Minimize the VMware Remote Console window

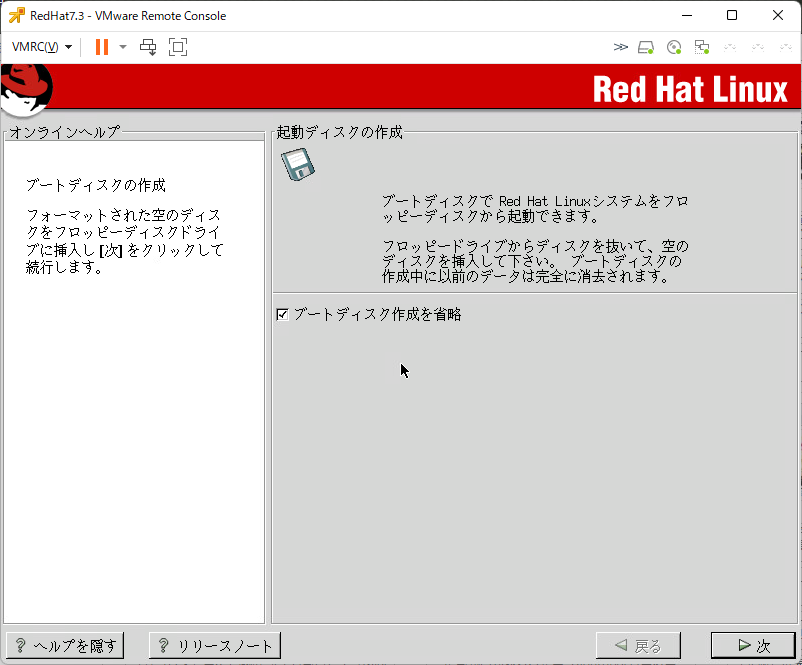(687, 15)
